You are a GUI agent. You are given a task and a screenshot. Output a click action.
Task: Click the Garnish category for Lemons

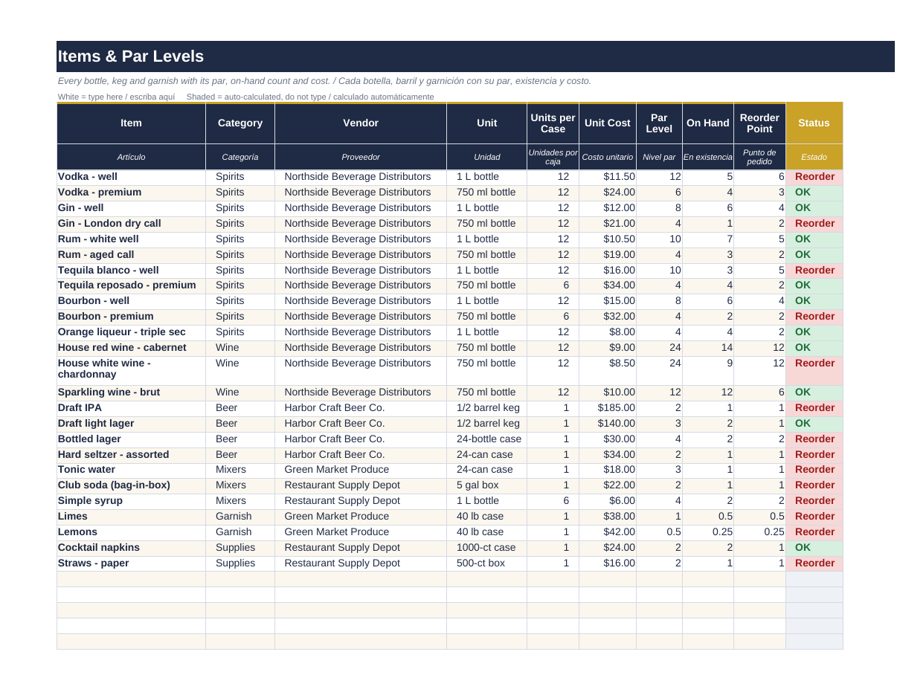pyautogui.click(x=240, y=532)
